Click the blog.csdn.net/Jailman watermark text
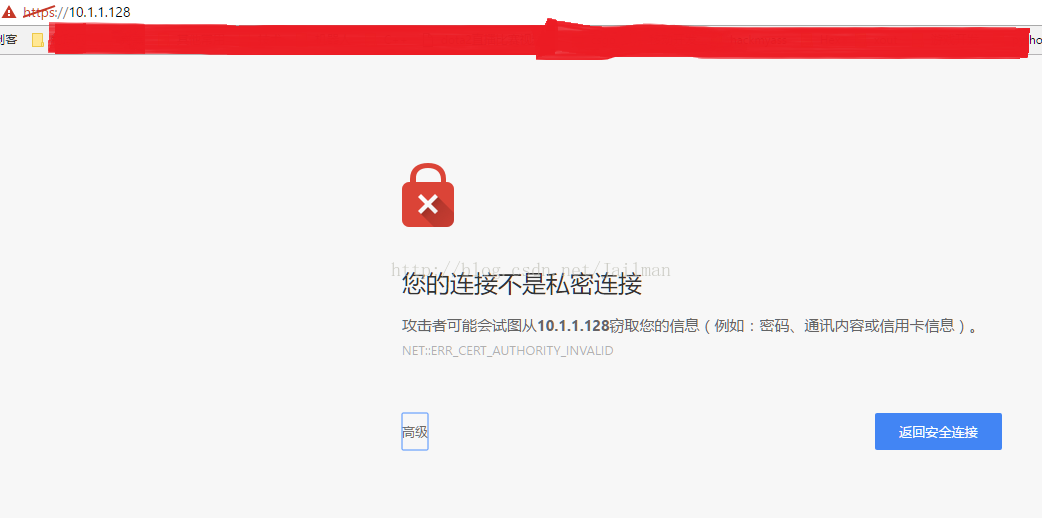1042x518 pixels. (531, 269)
